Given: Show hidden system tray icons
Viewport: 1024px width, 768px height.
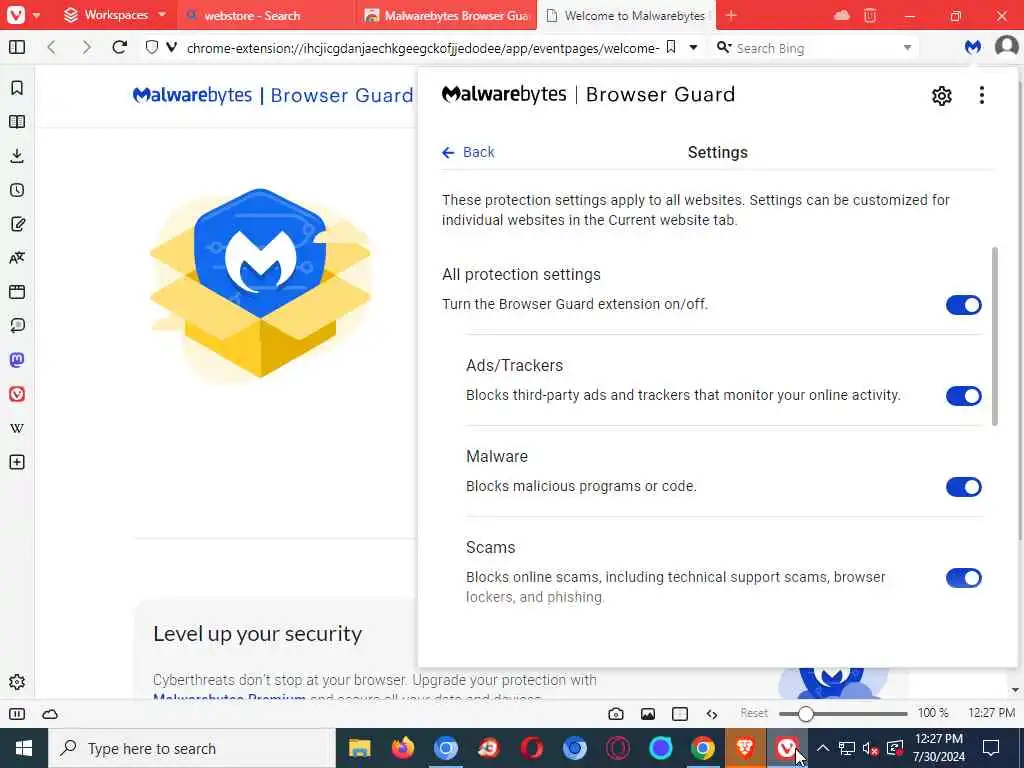Looking at the screenshot, I should click(x=823, y=748).
